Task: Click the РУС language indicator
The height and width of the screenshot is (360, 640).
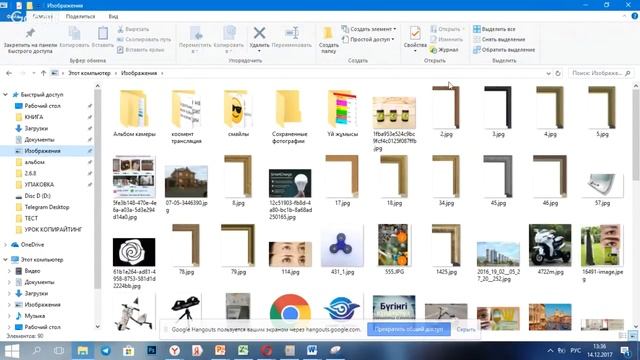Action: coord(576,351)
